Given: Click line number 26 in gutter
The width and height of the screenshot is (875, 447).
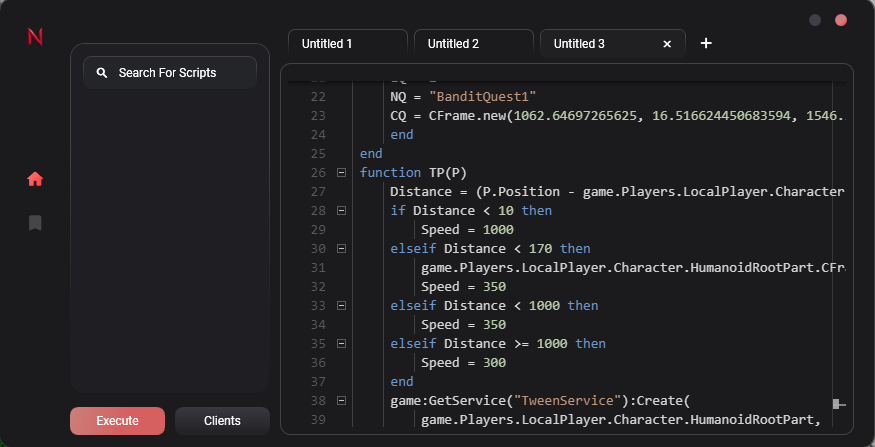Looking at the screenshot, I should 319,173.
